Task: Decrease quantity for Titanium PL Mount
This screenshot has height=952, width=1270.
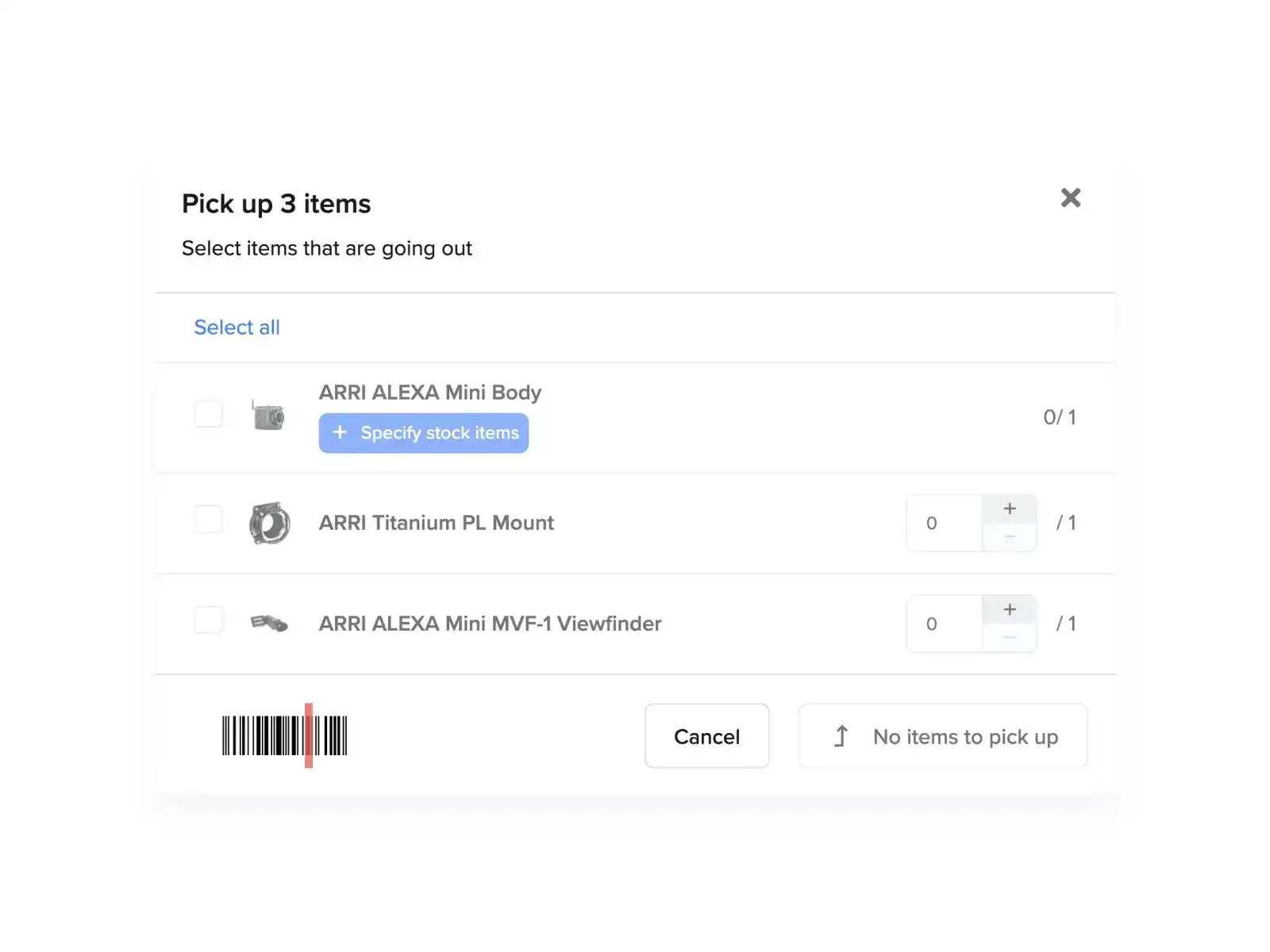Action: (1010, 537)
